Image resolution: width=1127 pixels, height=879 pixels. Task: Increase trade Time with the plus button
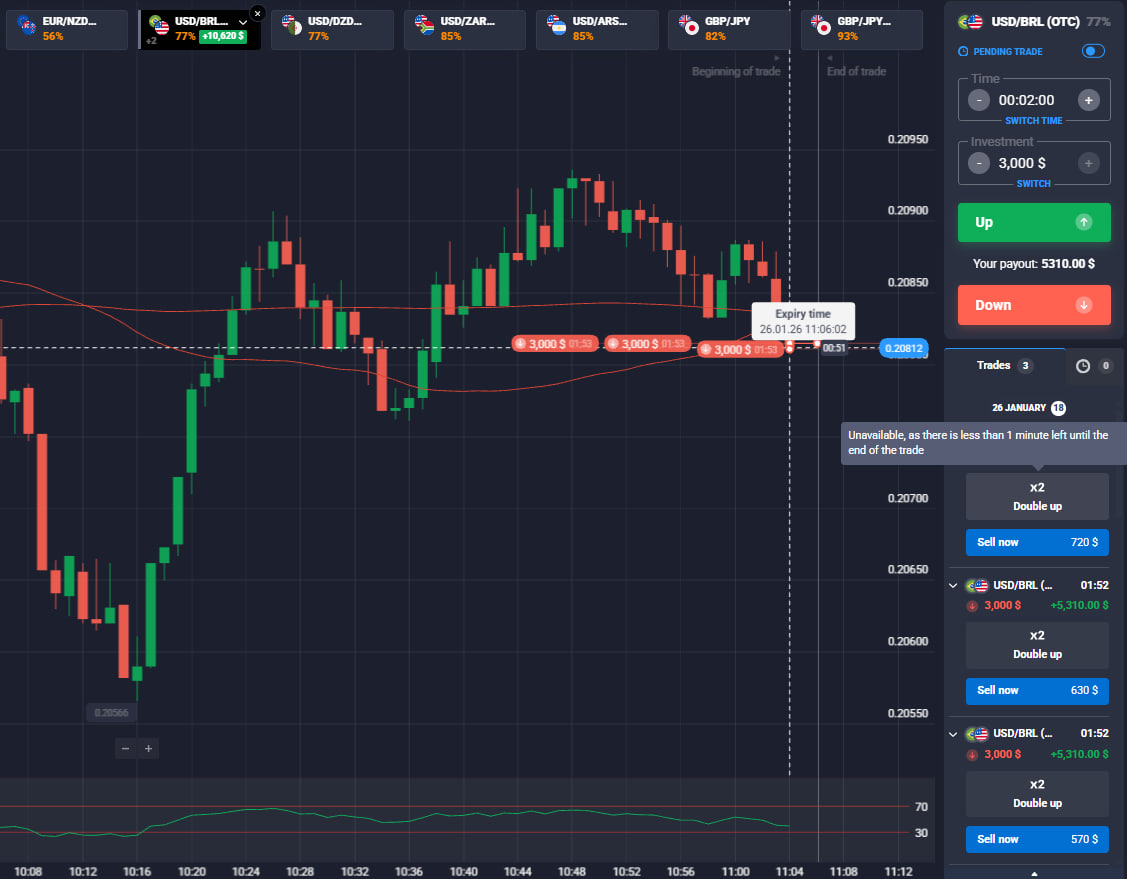point(1089,100)
